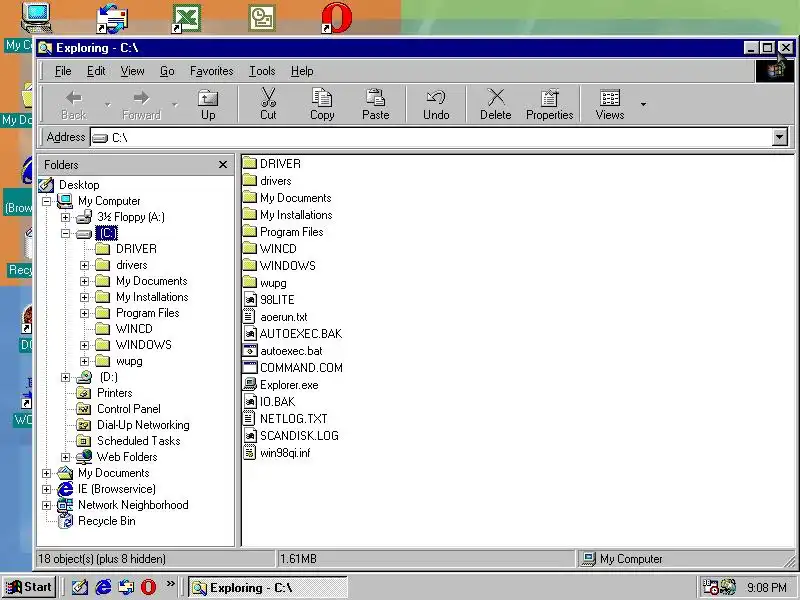Select the autoexec.bat file

pyautogui.click(x=283, y=351)
